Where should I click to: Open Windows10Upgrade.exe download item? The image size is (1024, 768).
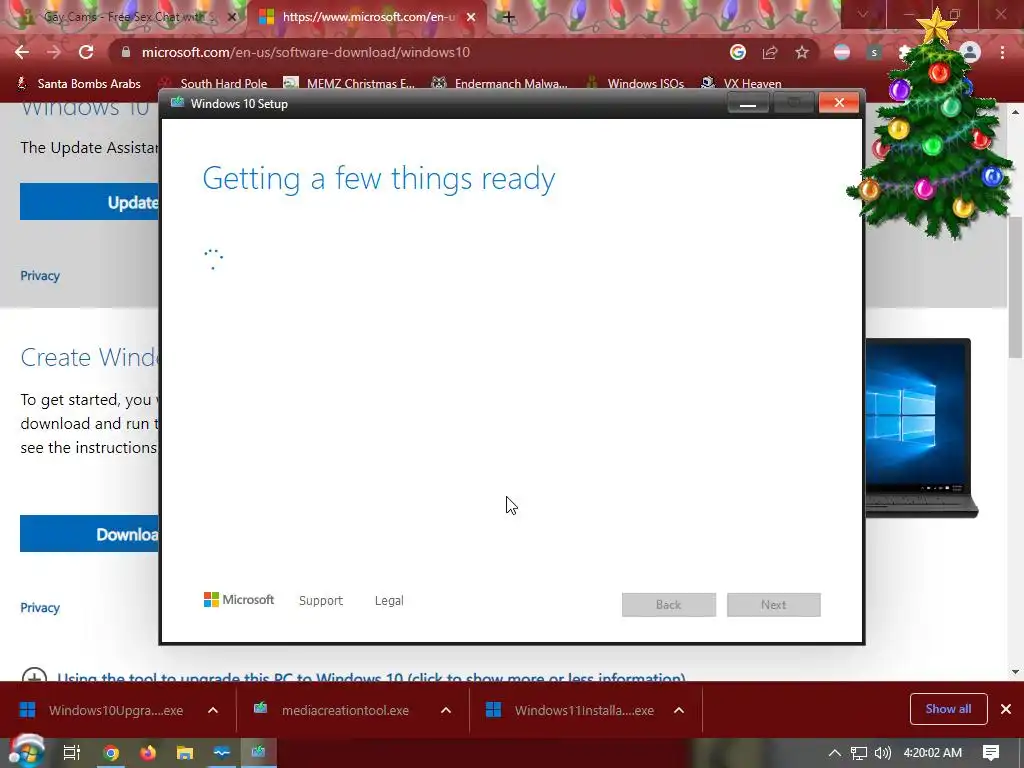click(102, 710)
